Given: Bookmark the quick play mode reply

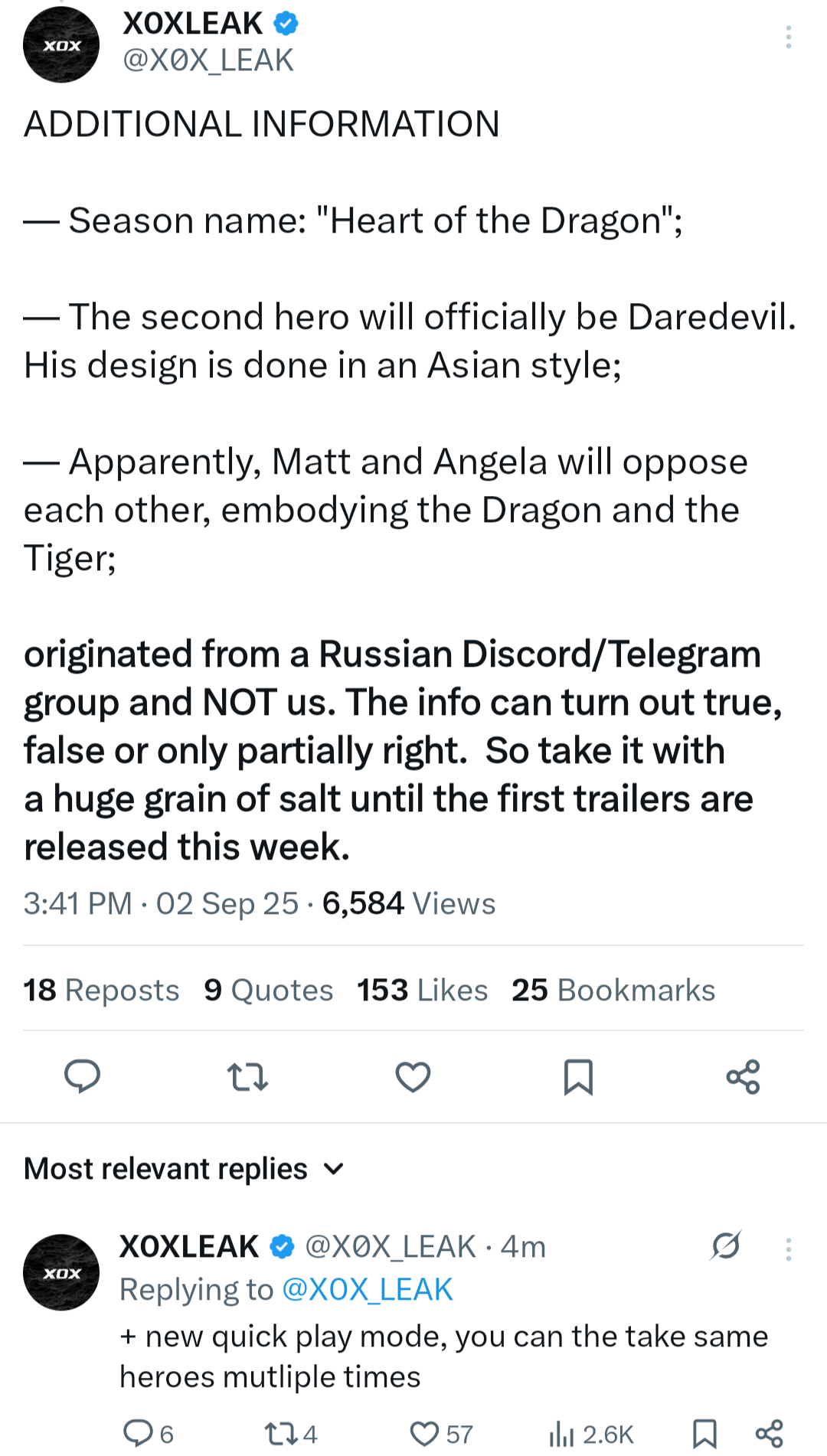Looking at the screenshot, I should click(x=704, y=1433).
